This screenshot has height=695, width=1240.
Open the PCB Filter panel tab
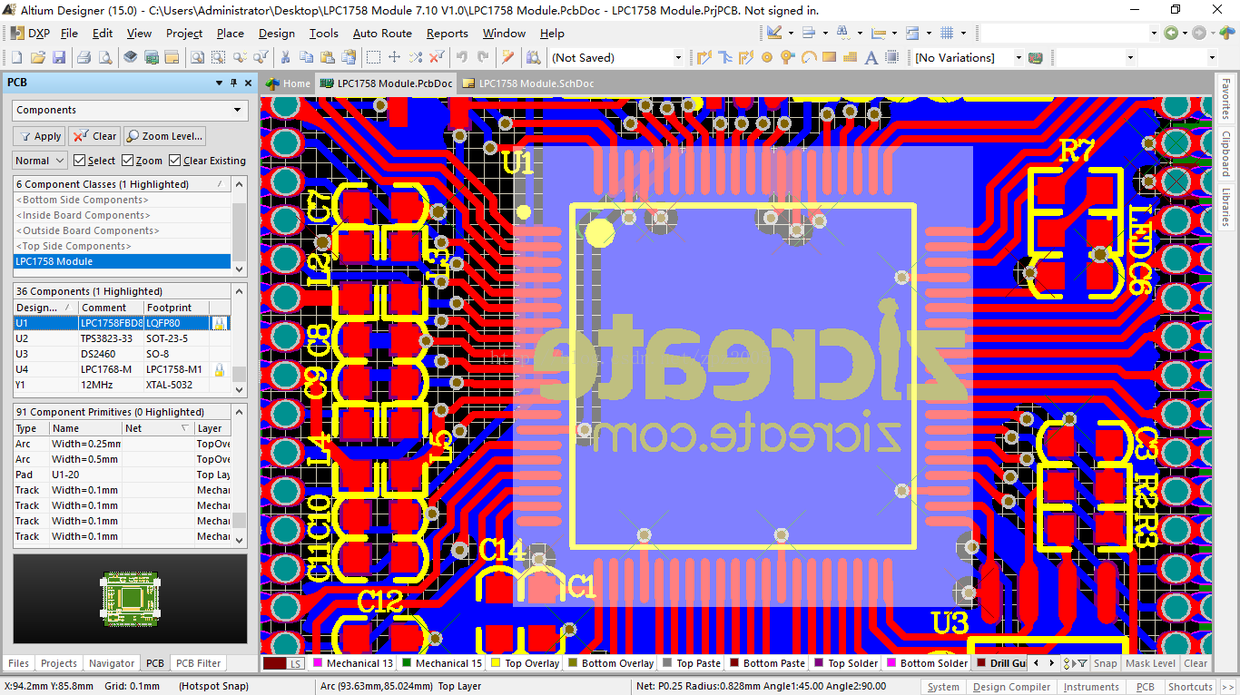pyautogui.click(x=198, y=663)
